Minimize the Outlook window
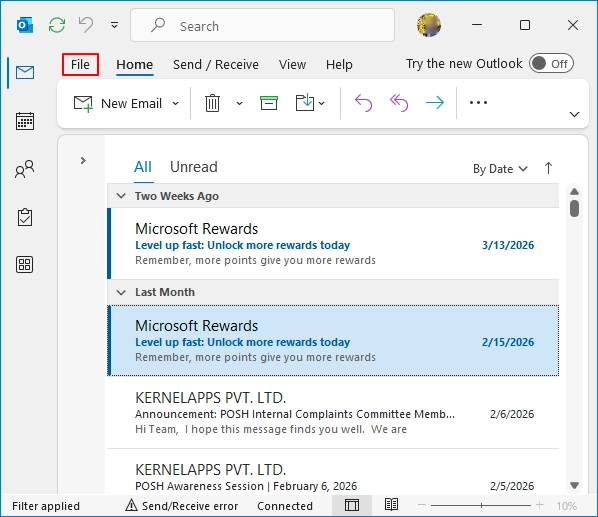598x517 pixels. coord(477,25)
